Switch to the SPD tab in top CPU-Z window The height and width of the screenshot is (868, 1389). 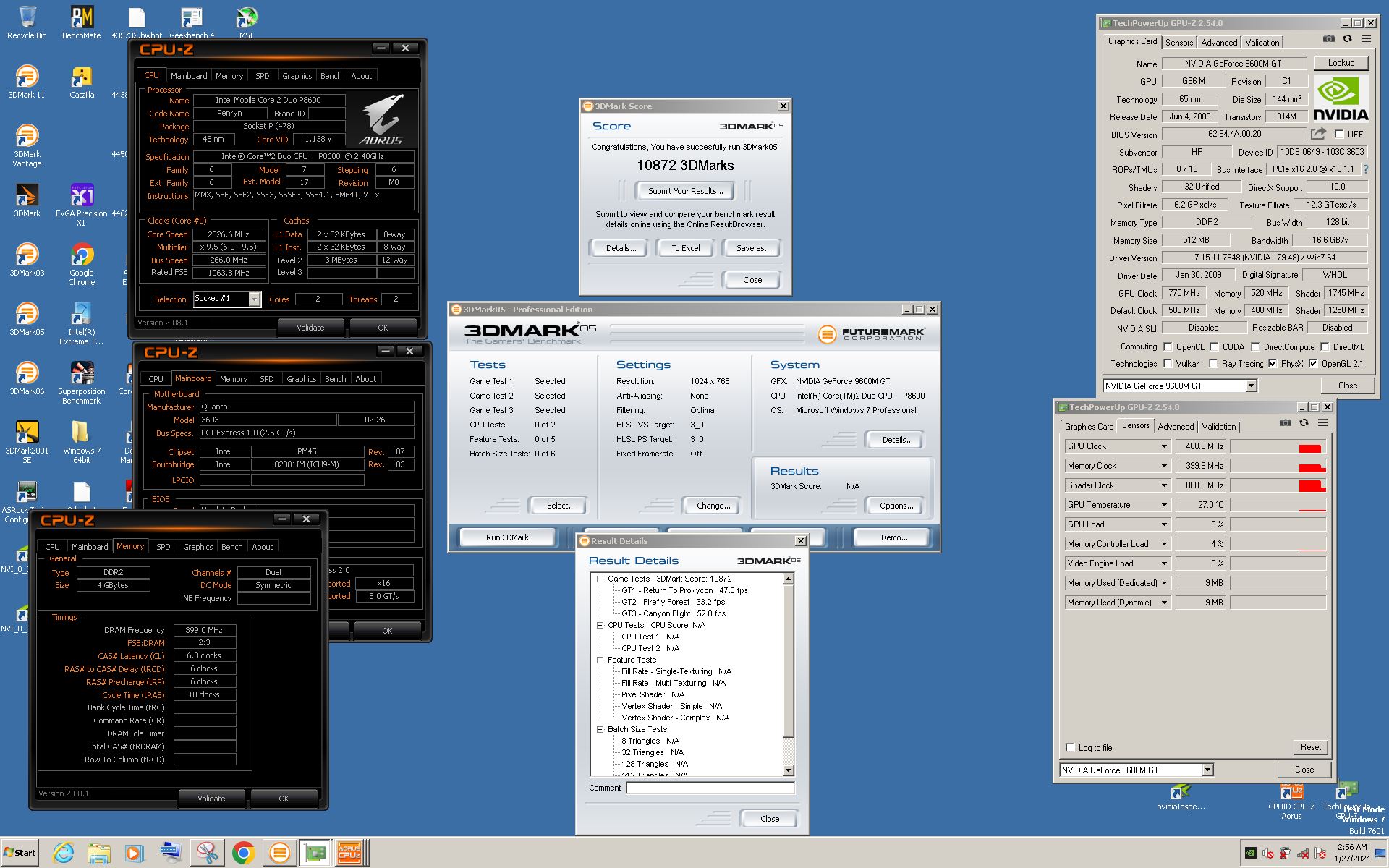point(263,76)
